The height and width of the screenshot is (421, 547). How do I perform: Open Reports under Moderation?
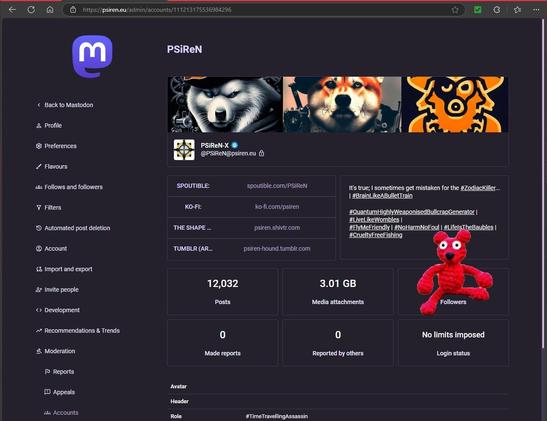point(59,372)
